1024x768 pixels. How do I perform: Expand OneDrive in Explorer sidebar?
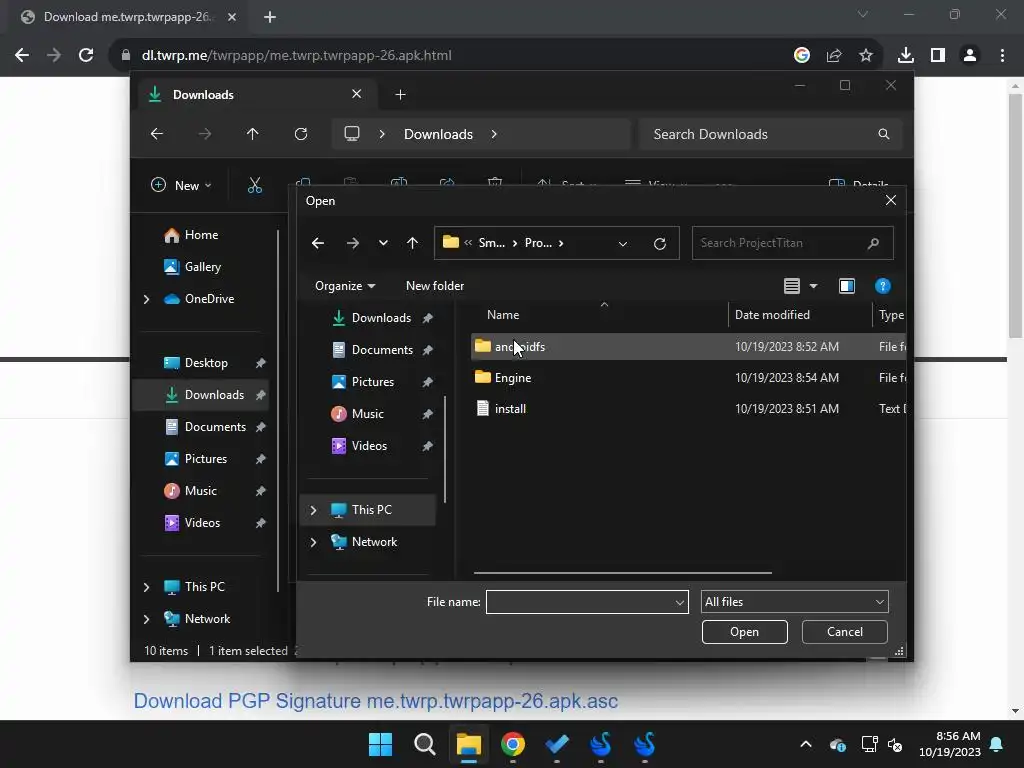coord(146,299)
